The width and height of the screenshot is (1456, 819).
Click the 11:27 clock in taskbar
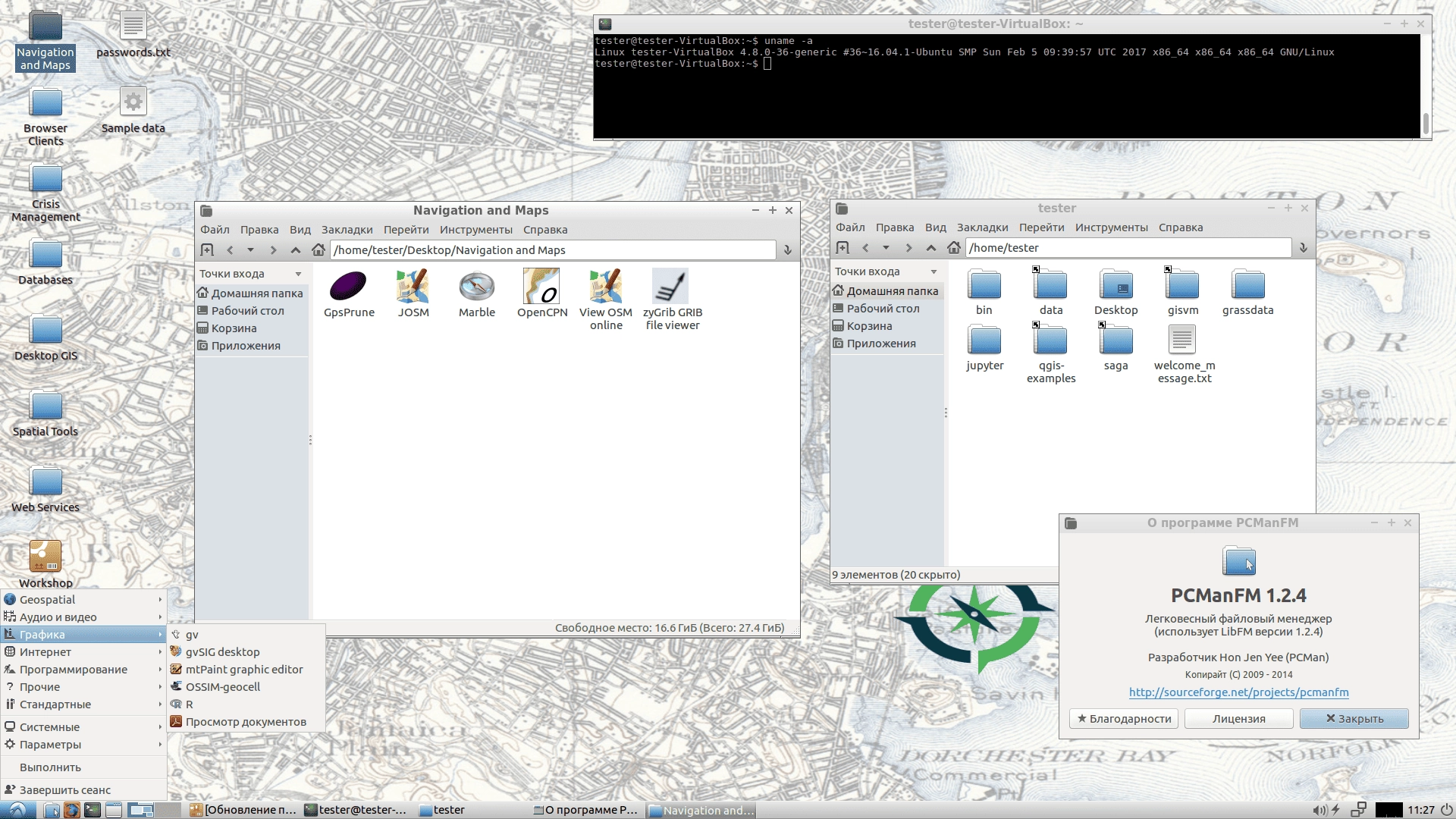point(1421,810)
